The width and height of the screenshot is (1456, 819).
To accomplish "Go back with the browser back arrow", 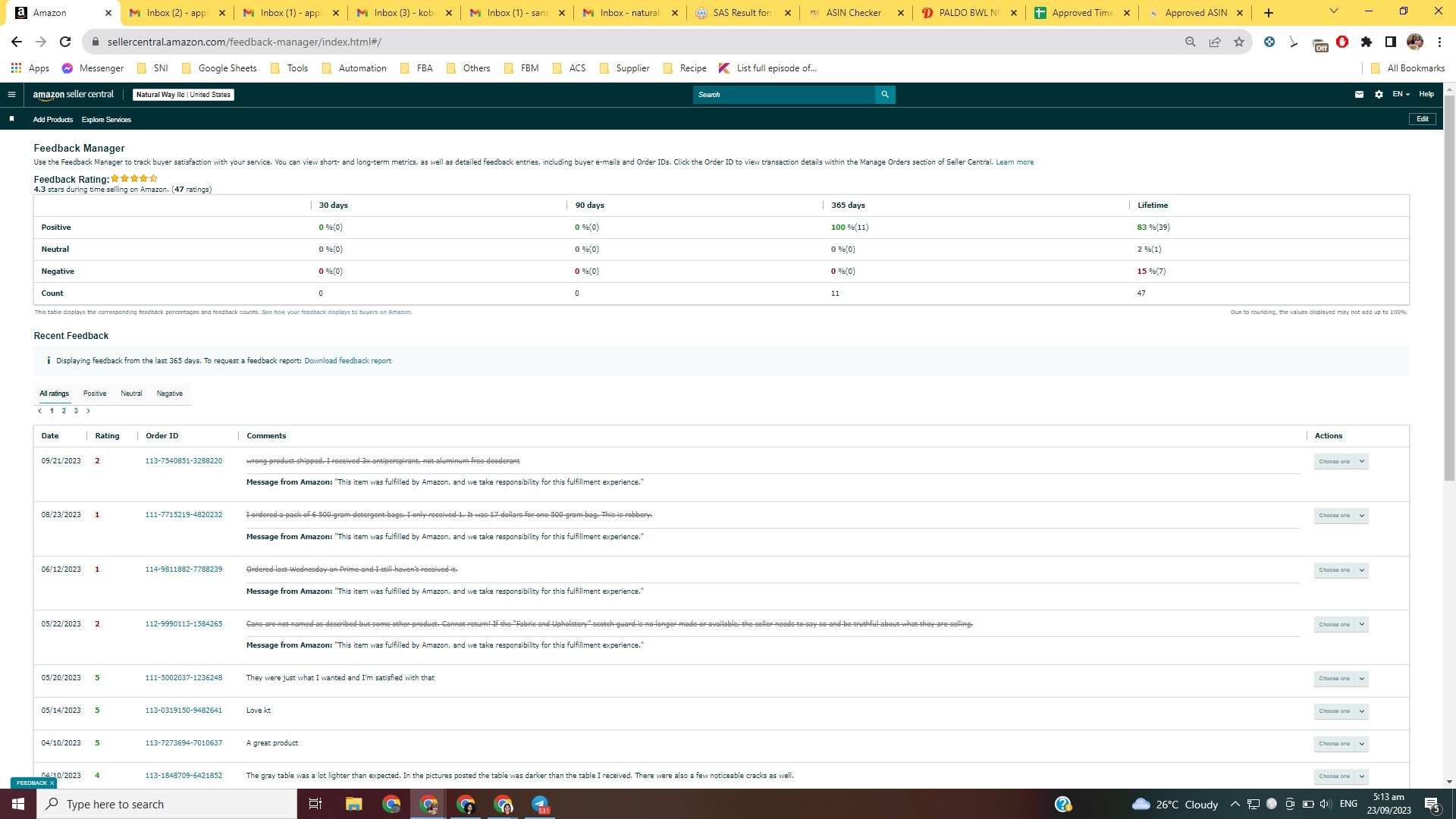I will (17, 42).
